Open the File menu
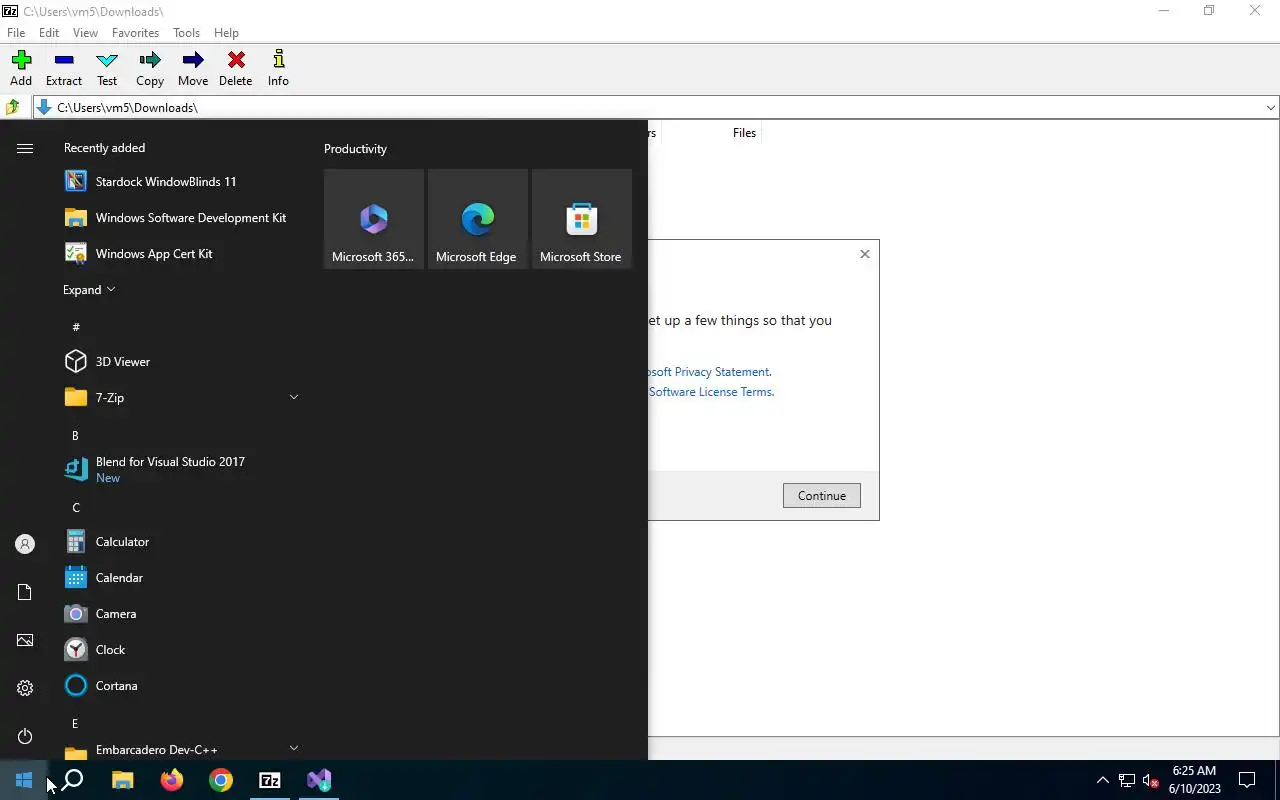Image resolution: width=1280 pixels, height=800 pixels. point(16,33)
